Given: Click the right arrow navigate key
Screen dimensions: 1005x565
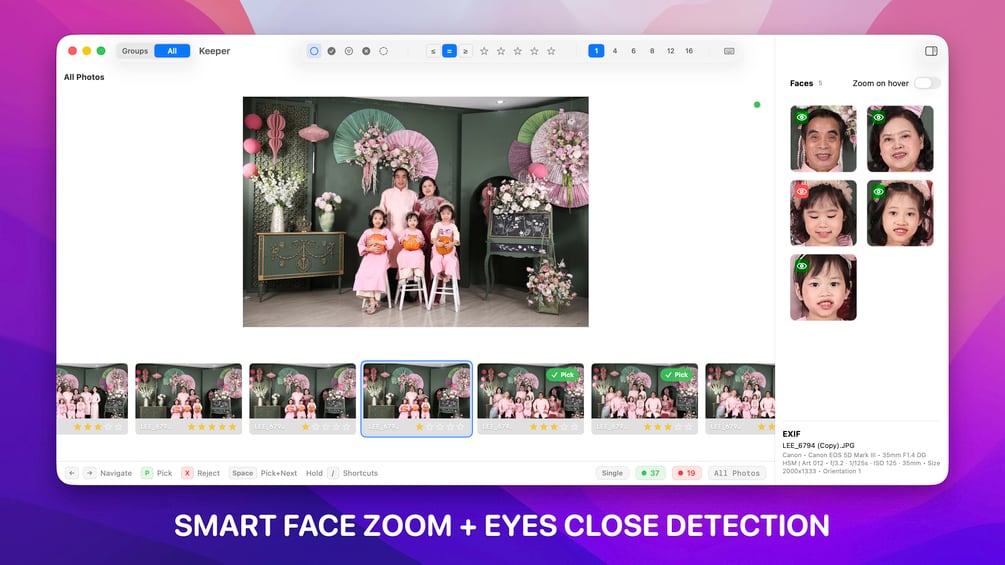Looking at the screenshot, I should 90,473.
